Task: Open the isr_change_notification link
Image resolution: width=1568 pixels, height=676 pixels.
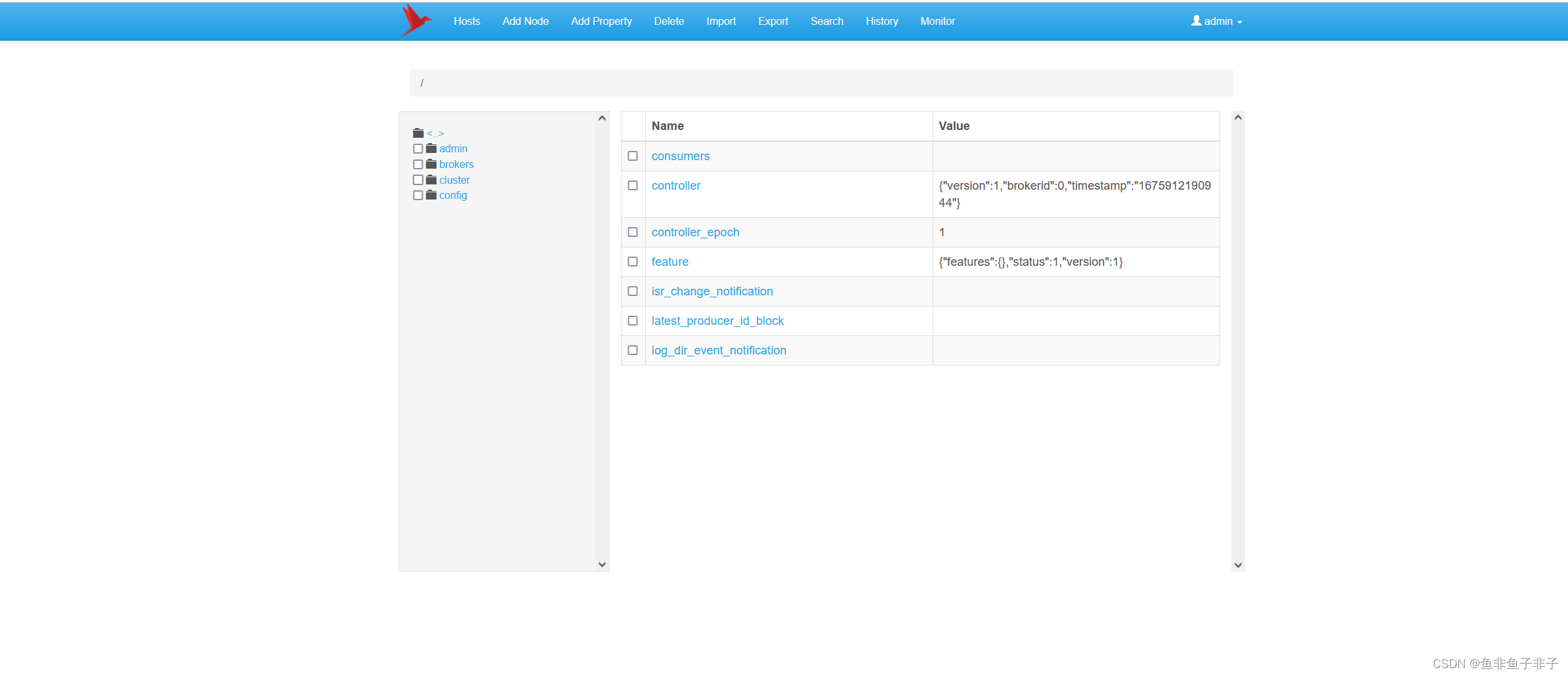Action: pos(712,291)
